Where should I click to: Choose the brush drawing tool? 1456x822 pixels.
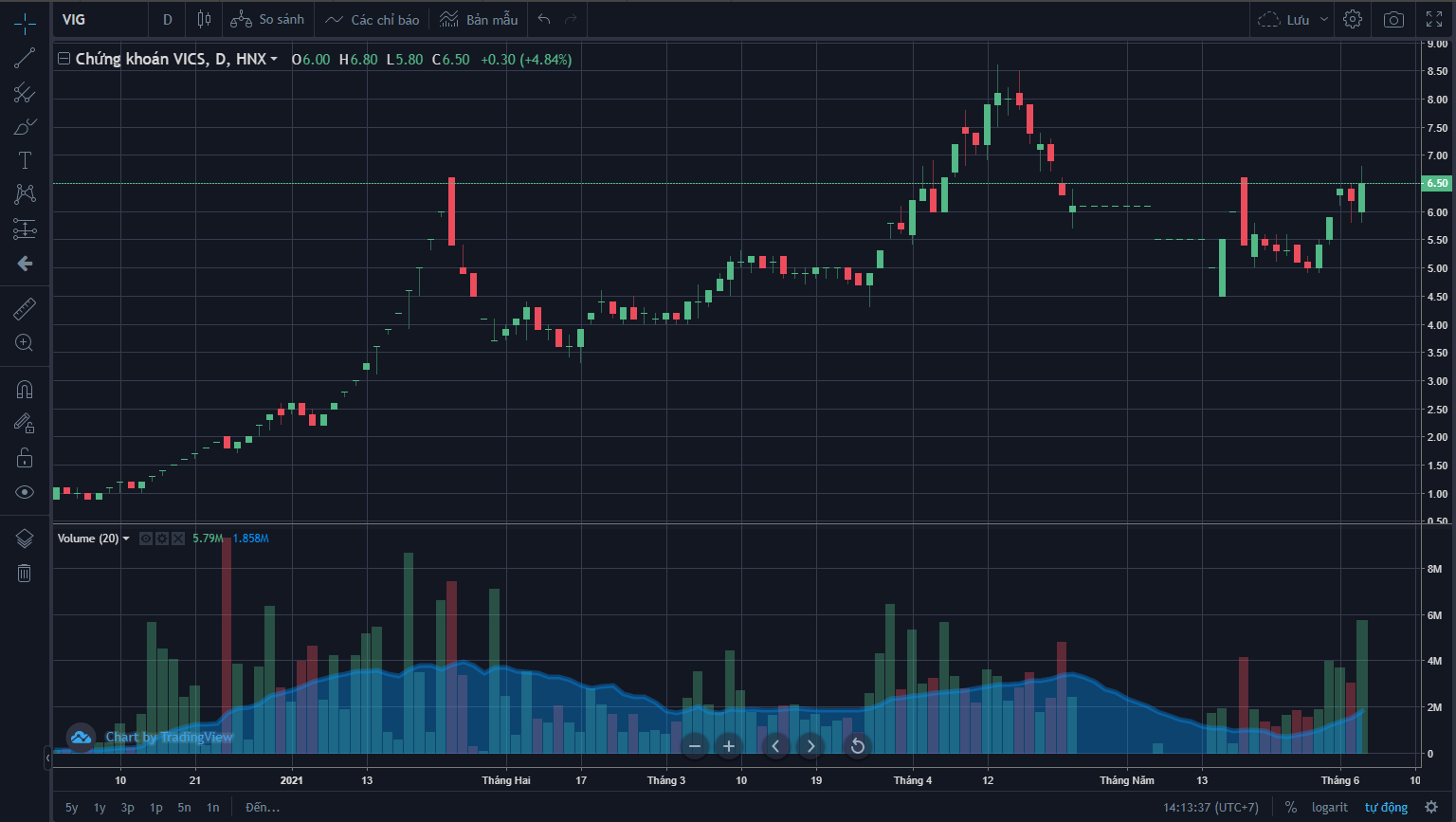pyautogui.click(x=25, y=126)
